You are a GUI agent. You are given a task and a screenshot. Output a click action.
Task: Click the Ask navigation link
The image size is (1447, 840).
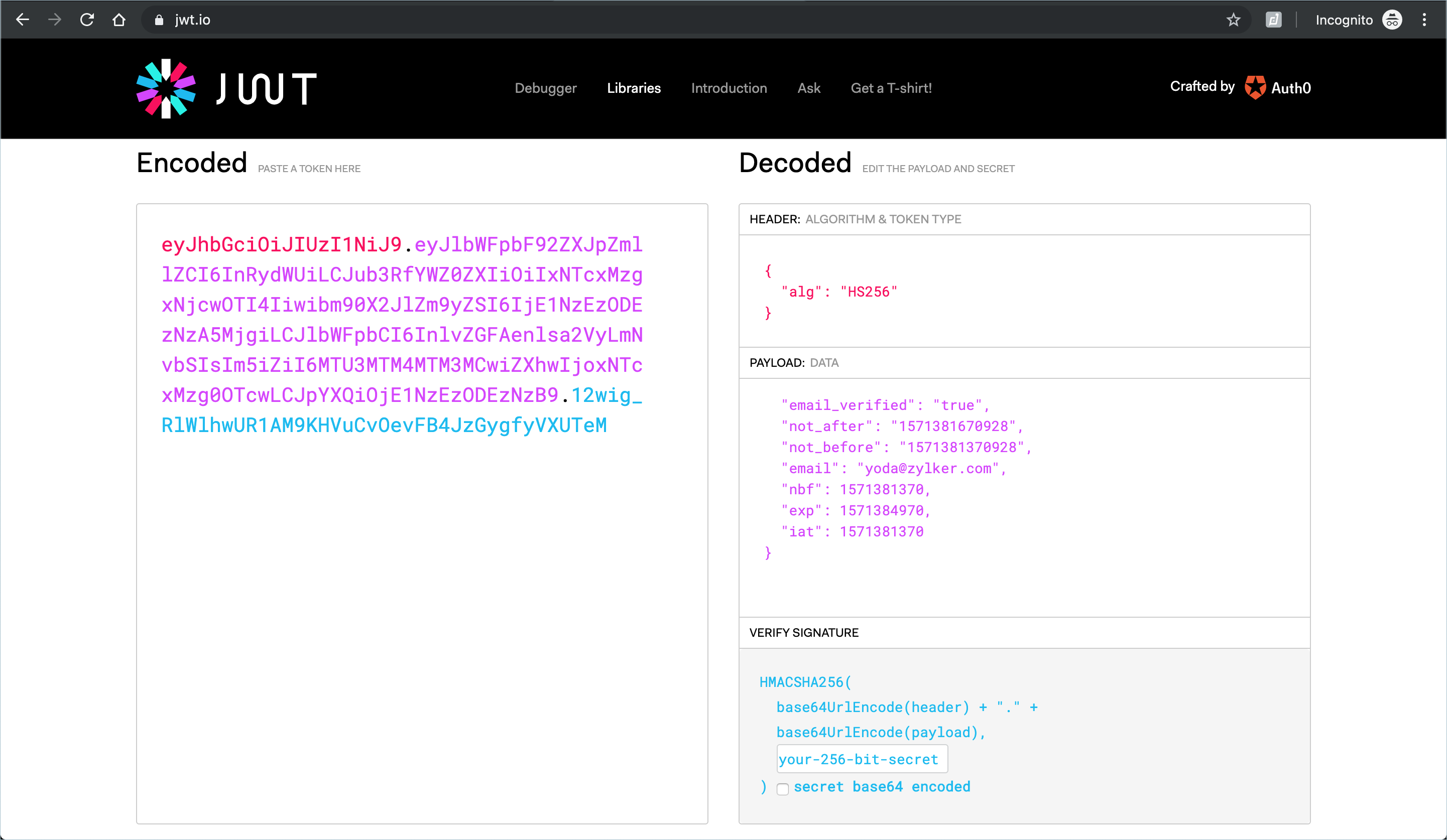(808, 88)
